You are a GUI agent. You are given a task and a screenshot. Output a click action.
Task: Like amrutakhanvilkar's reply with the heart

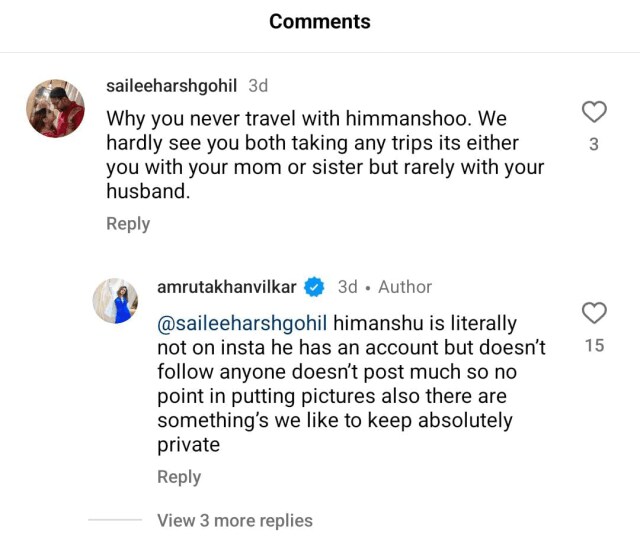(x=594, y=313)
